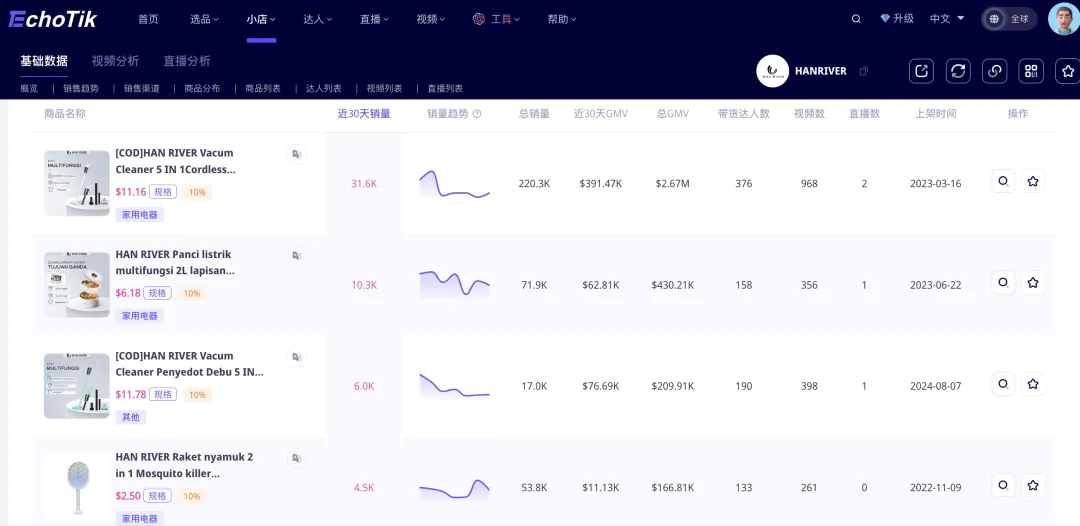Switch to the 视频分析 tab
The width and height of the screenshot is (1080, 526).
(x=115, y=61)
